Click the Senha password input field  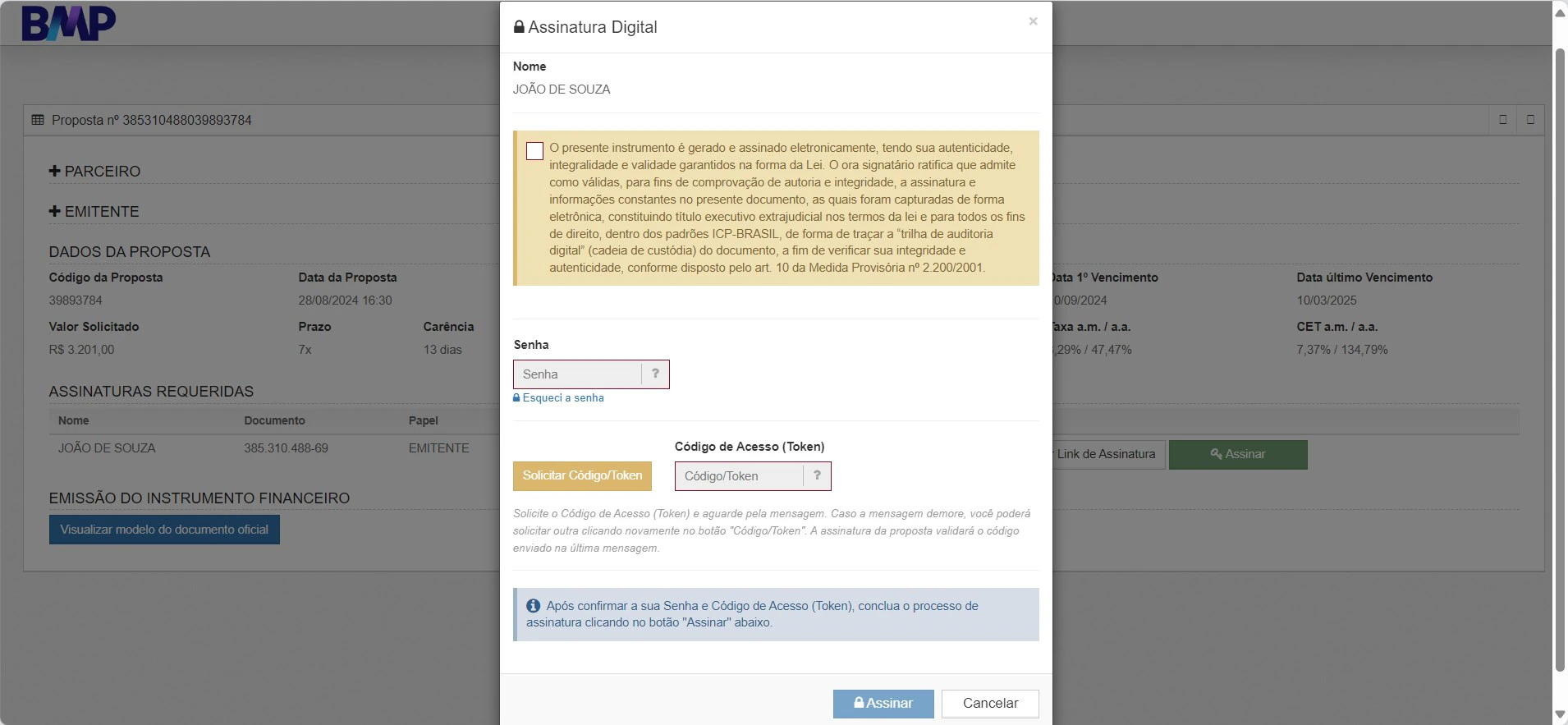(577, 374)
